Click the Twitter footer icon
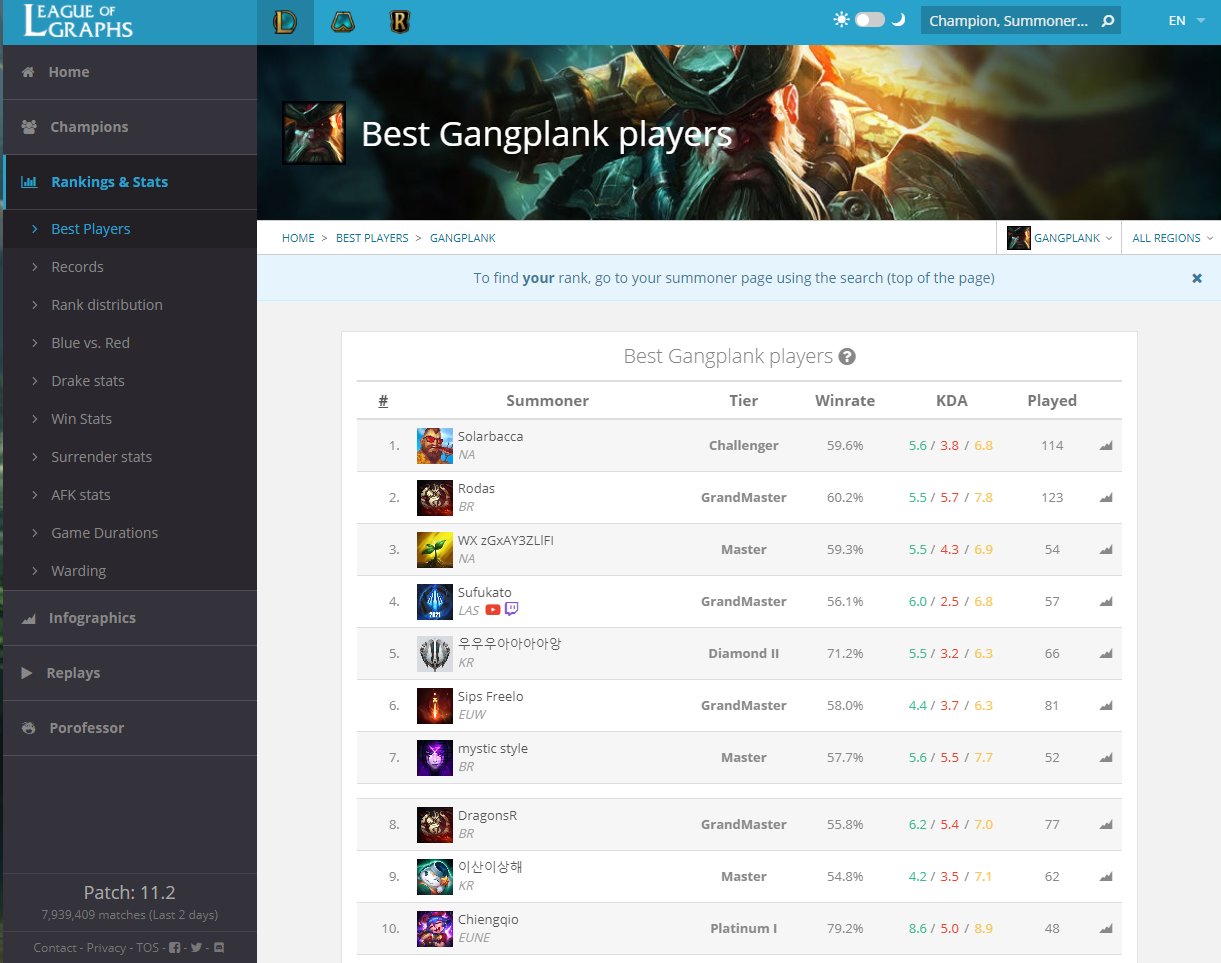Image resolution: width=1221 pixels, height=963 pixels. point(196,947)
